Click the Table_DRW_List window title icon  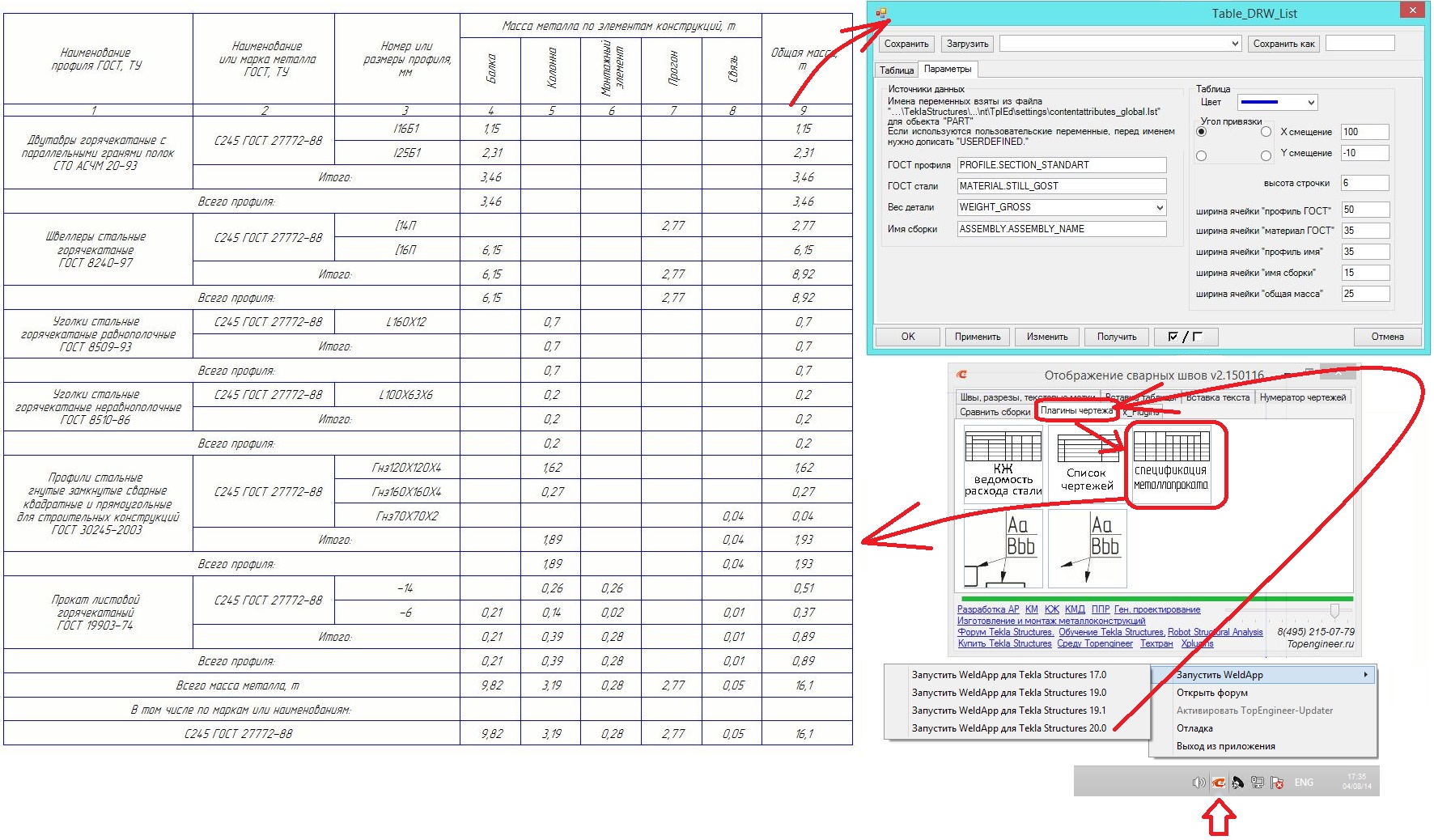pos(881,13)
